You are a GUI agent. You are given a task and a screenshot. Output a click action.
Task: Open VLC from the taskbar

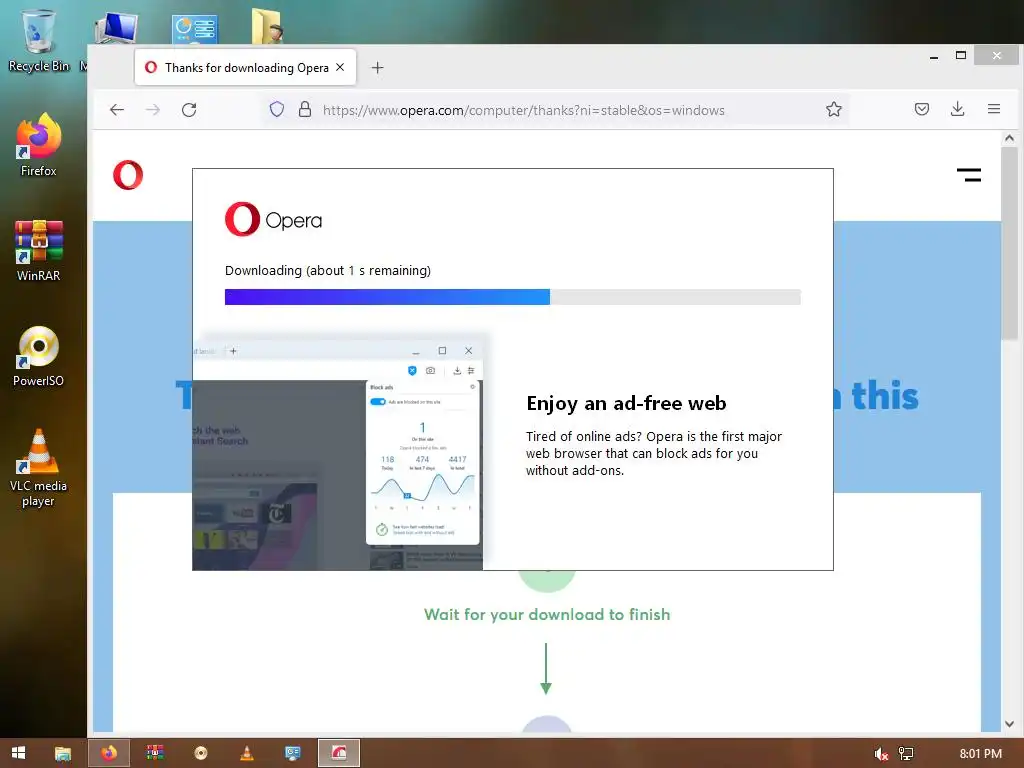click(x=247, y=753)
